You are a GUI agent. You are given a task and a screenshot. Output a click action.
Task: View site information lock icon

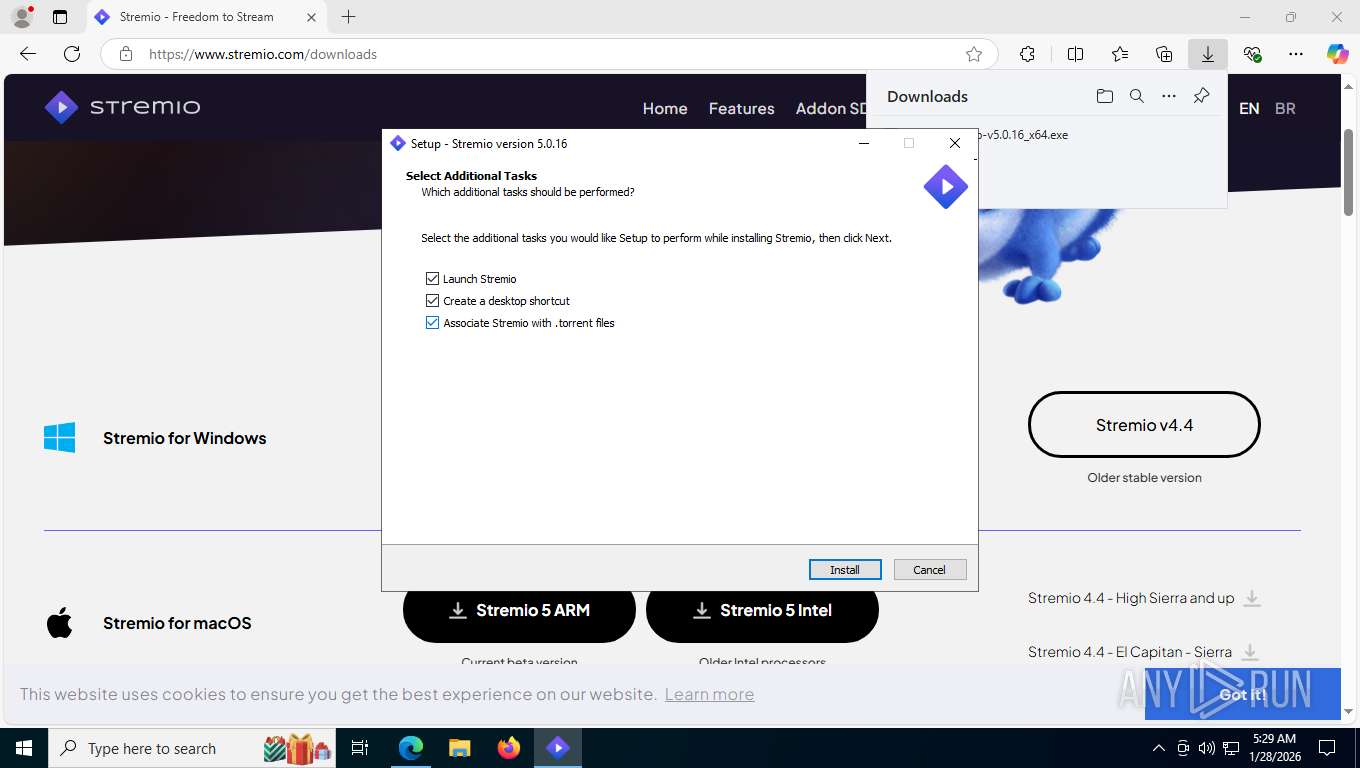coord(125,54)
